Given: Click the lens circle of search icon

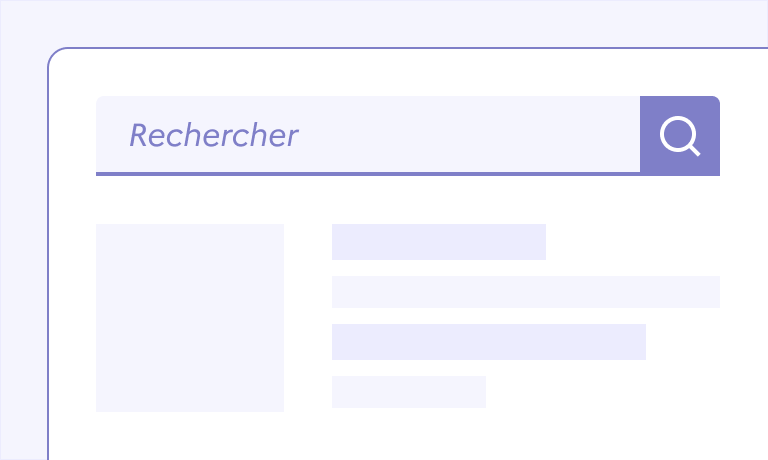Looking at the screenshot, I should pos(677,134).
